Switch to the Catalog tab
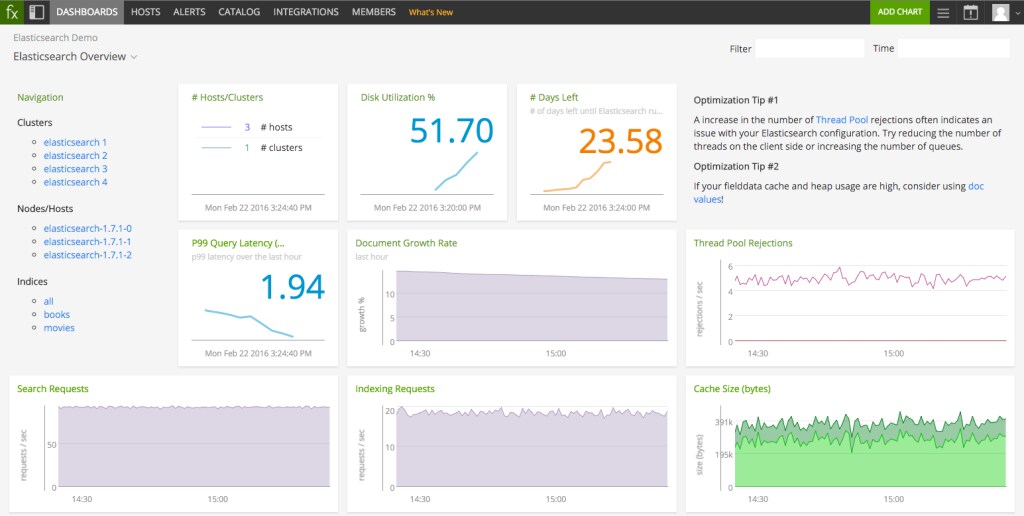 coord(239,12)
